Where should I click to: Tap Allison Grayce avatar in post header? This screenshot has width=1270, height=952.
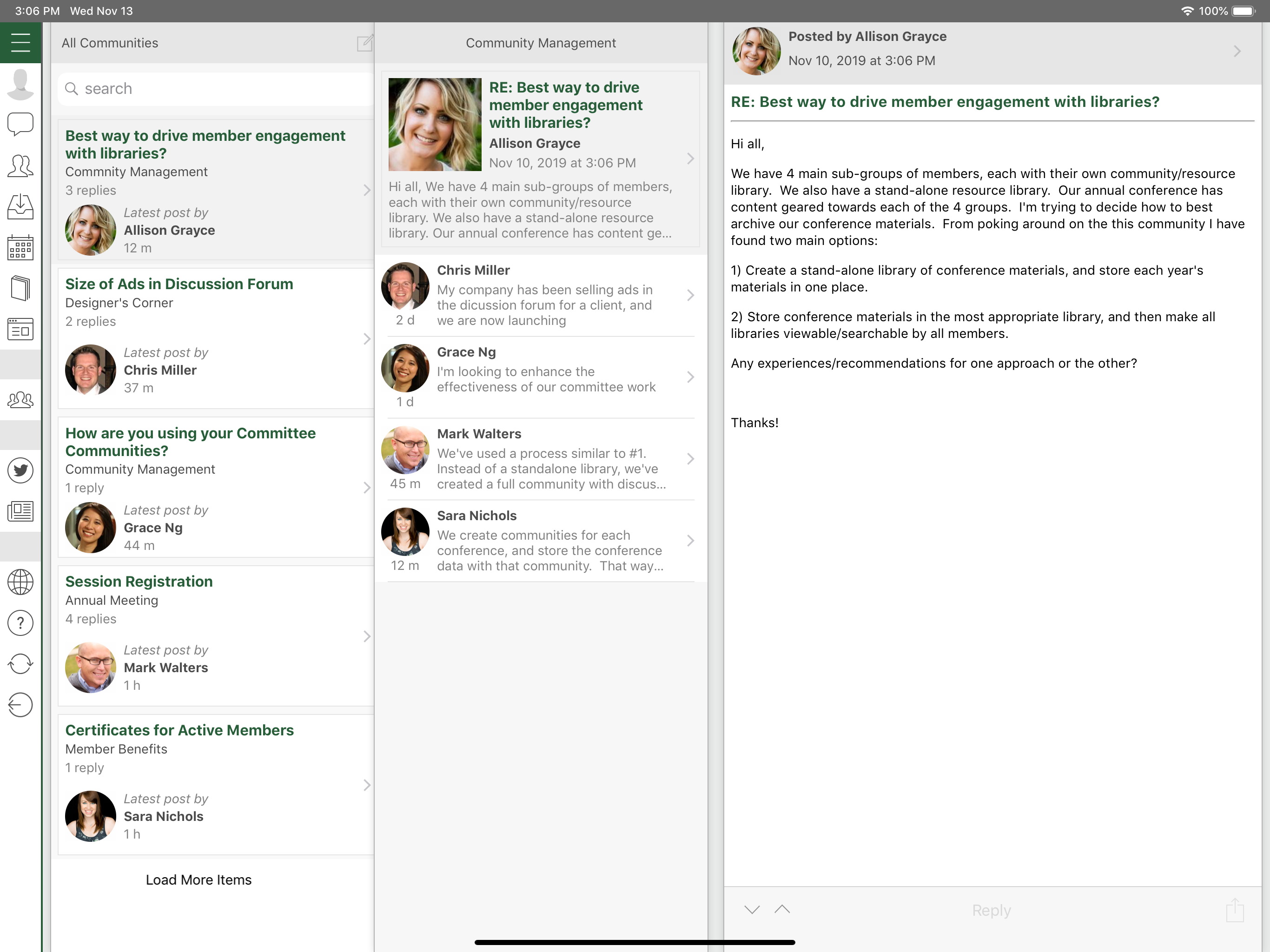756,51
